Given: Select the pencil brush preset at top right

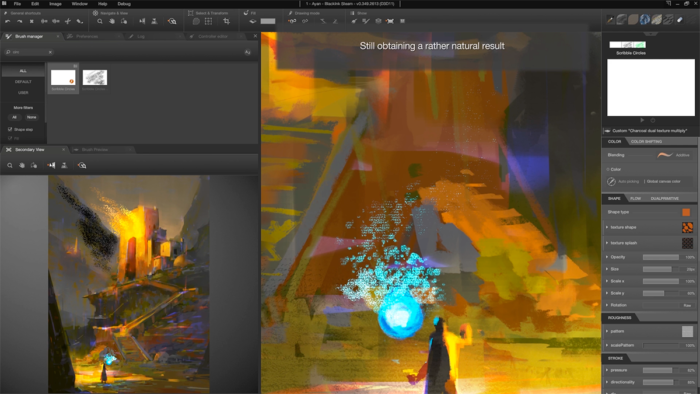Looking at the screenshot, I should click(x=610, y=19).
